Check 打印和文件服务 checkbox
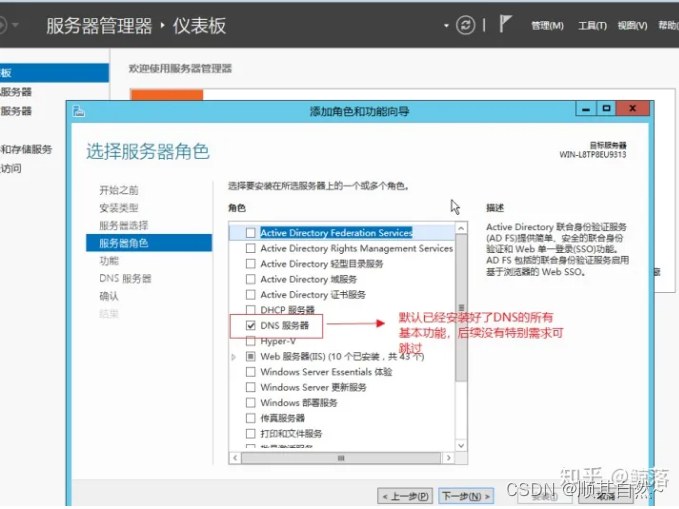 click(x=250, y=433)
